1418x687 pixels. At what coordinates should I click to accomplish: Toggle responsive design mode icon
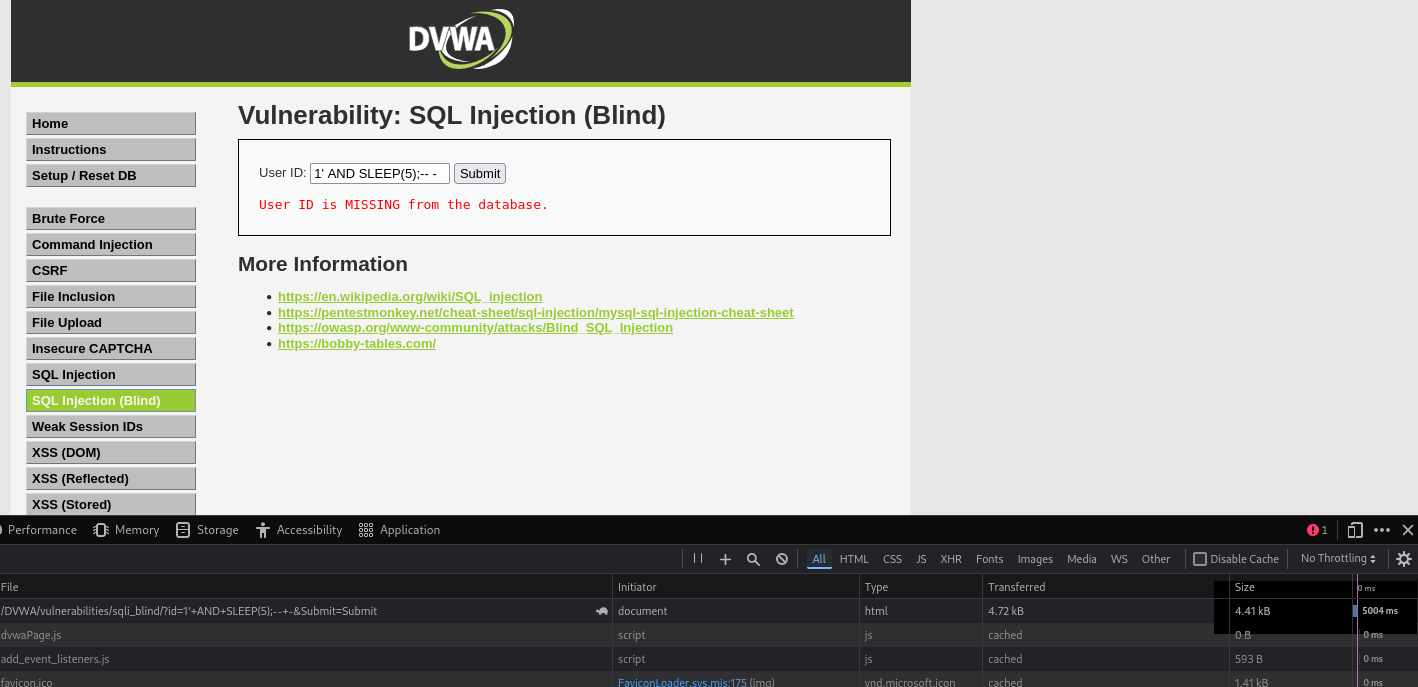click(x=1355, y=530)
